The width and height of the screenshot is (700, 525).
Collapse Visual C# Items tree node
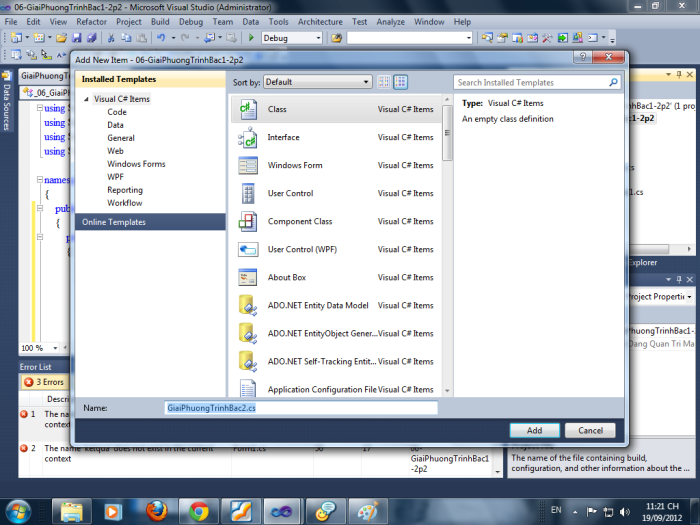coord(86,99)
